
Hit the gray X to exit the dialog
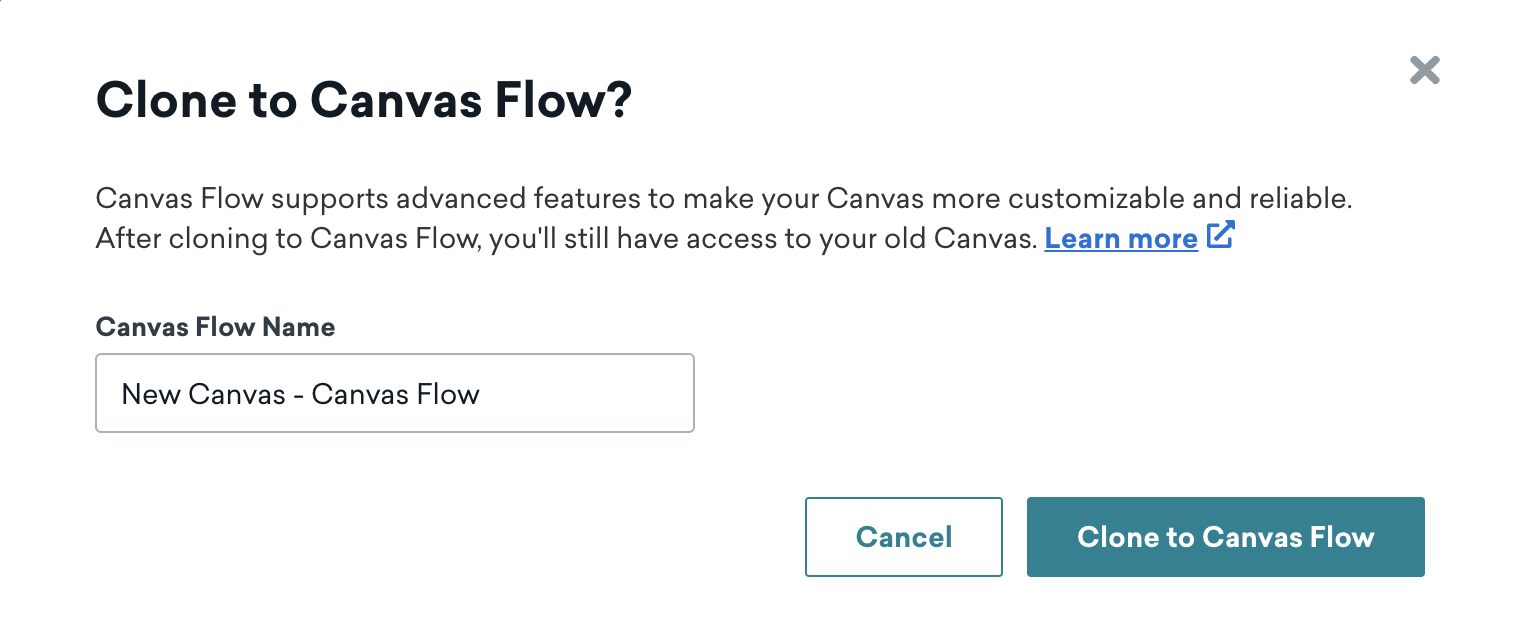point(1424,70)
